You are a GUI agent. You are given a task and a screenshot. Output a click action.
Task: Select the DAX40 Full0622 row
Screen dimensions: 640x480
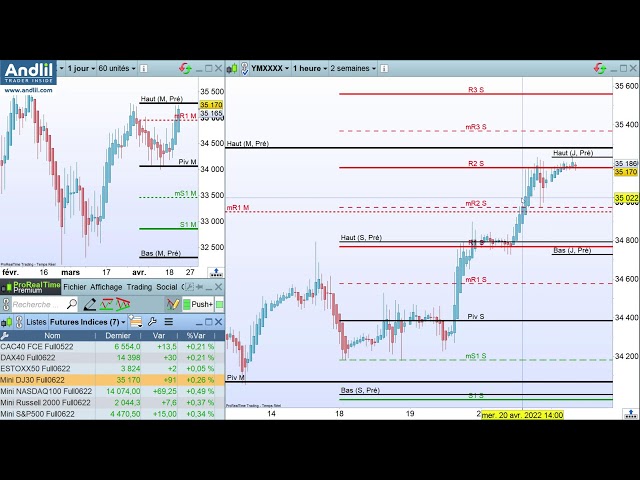point(112,358)
